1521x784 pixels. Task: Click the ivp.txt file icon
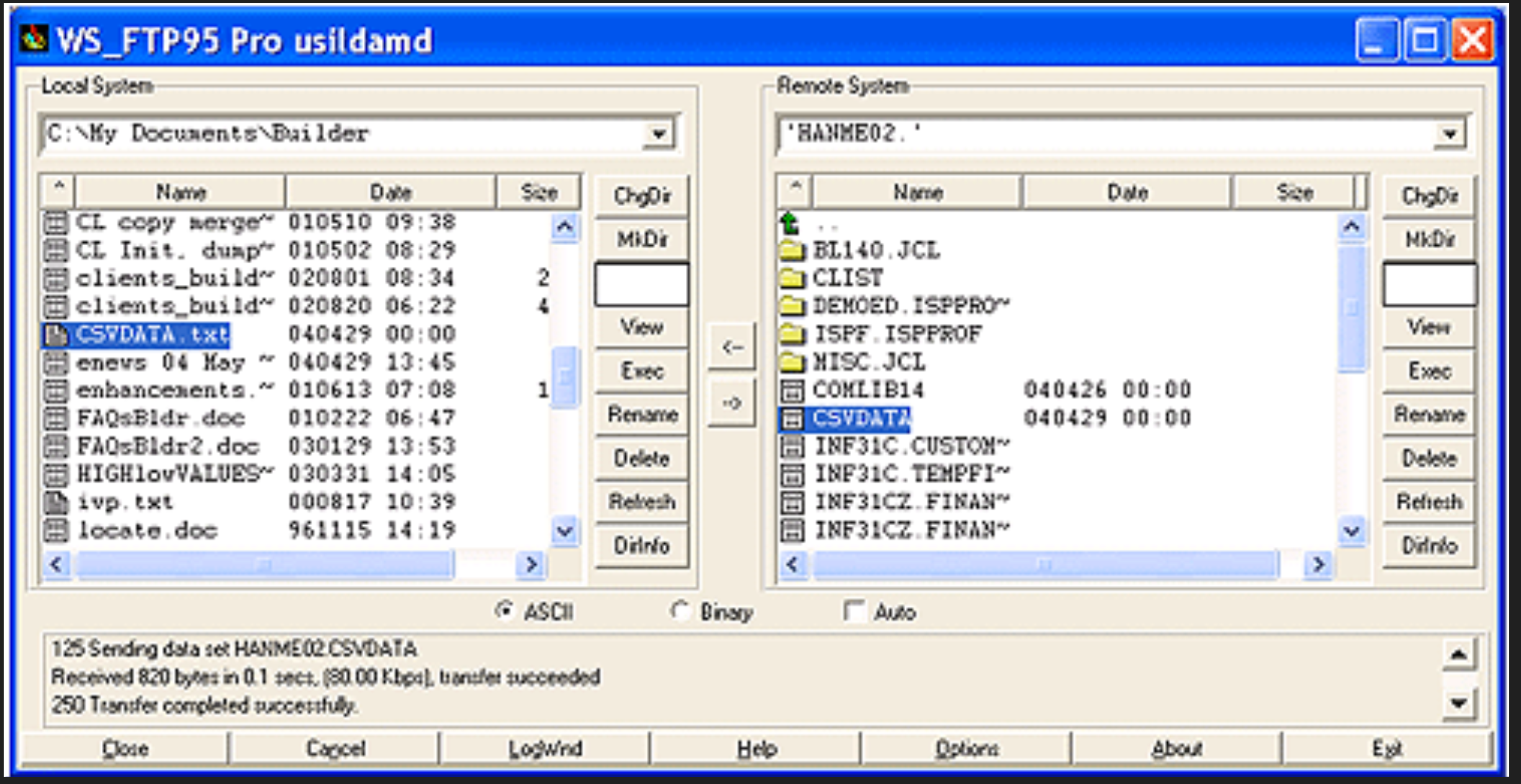tap(56, 502)
